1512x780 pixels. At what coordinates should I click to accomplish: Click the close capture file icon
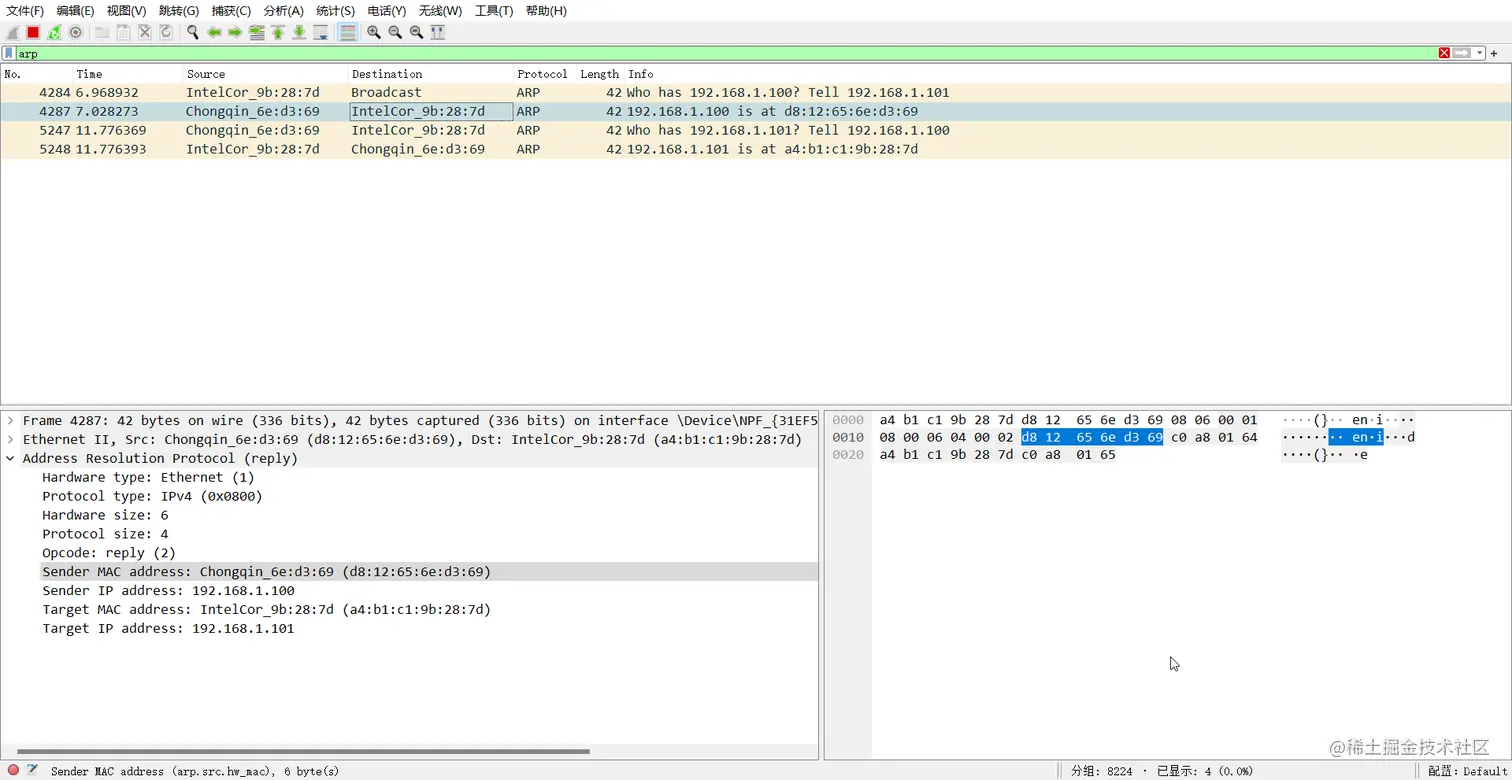click(x=145, y=32)
